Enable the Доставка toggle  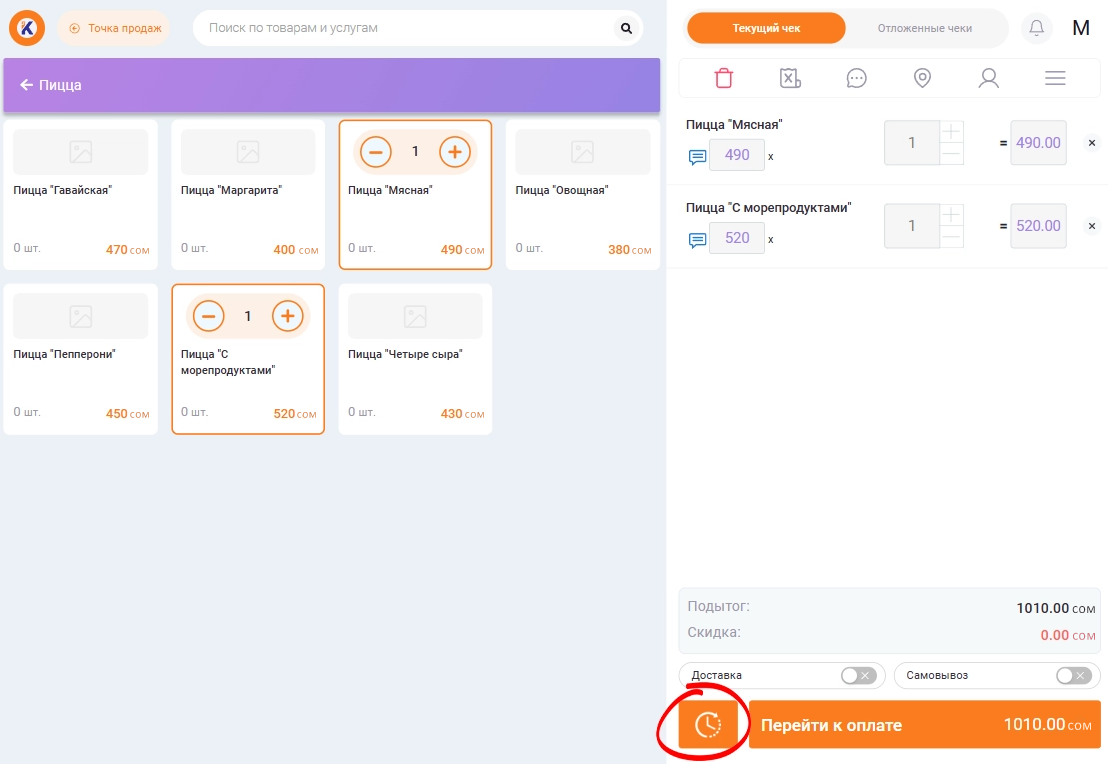pyautogui.click(x=858, y=675)
